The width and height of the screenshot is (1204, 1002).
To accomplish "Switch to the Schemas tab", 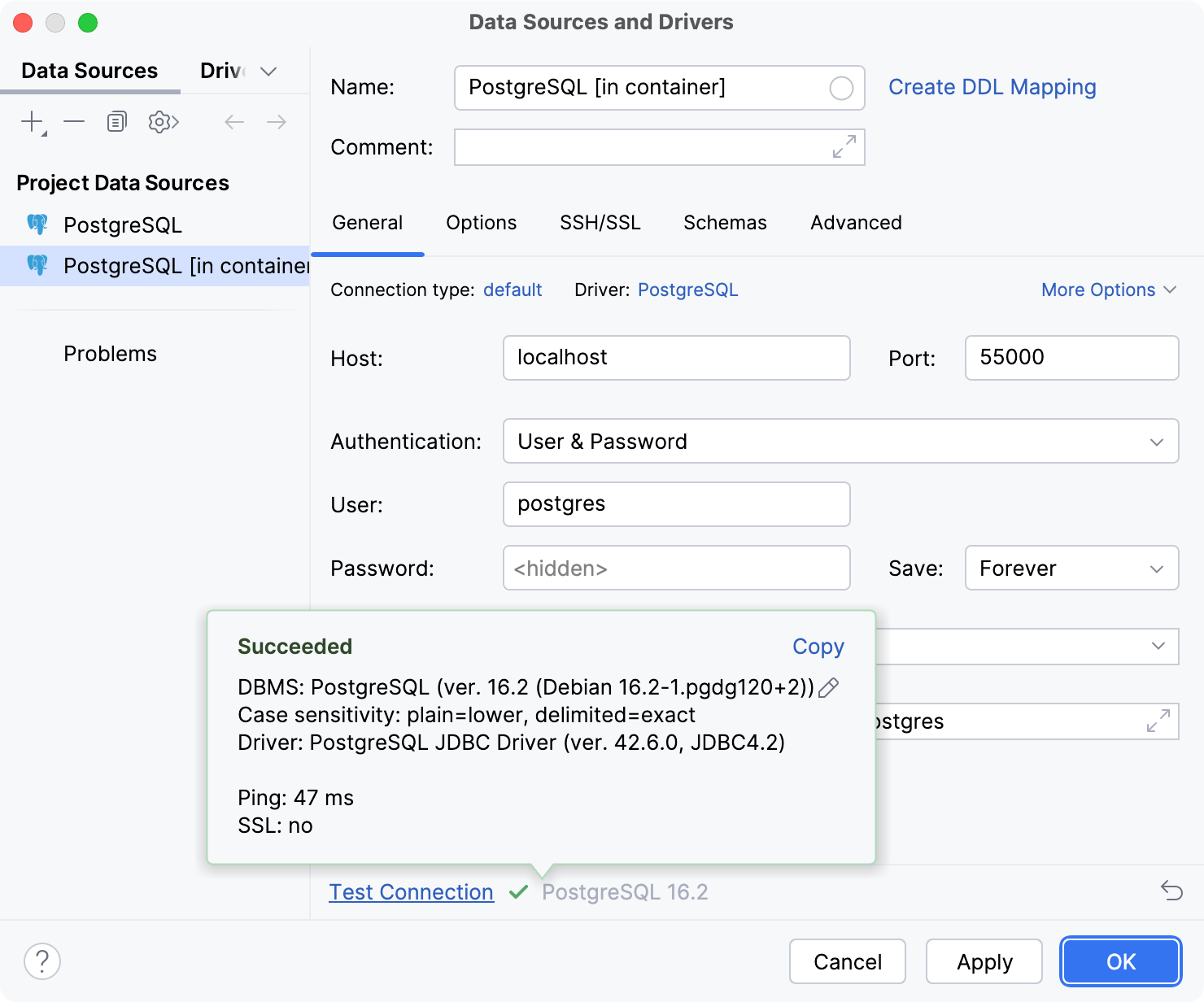I will pyautogui.click(x=724, y=222).
